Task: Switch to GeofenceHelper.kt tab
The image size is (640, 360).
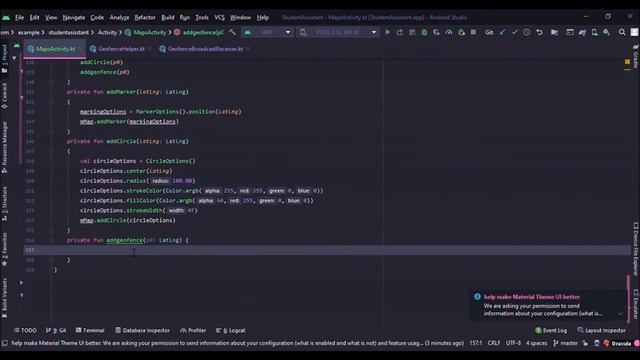Action: point(121,49)
